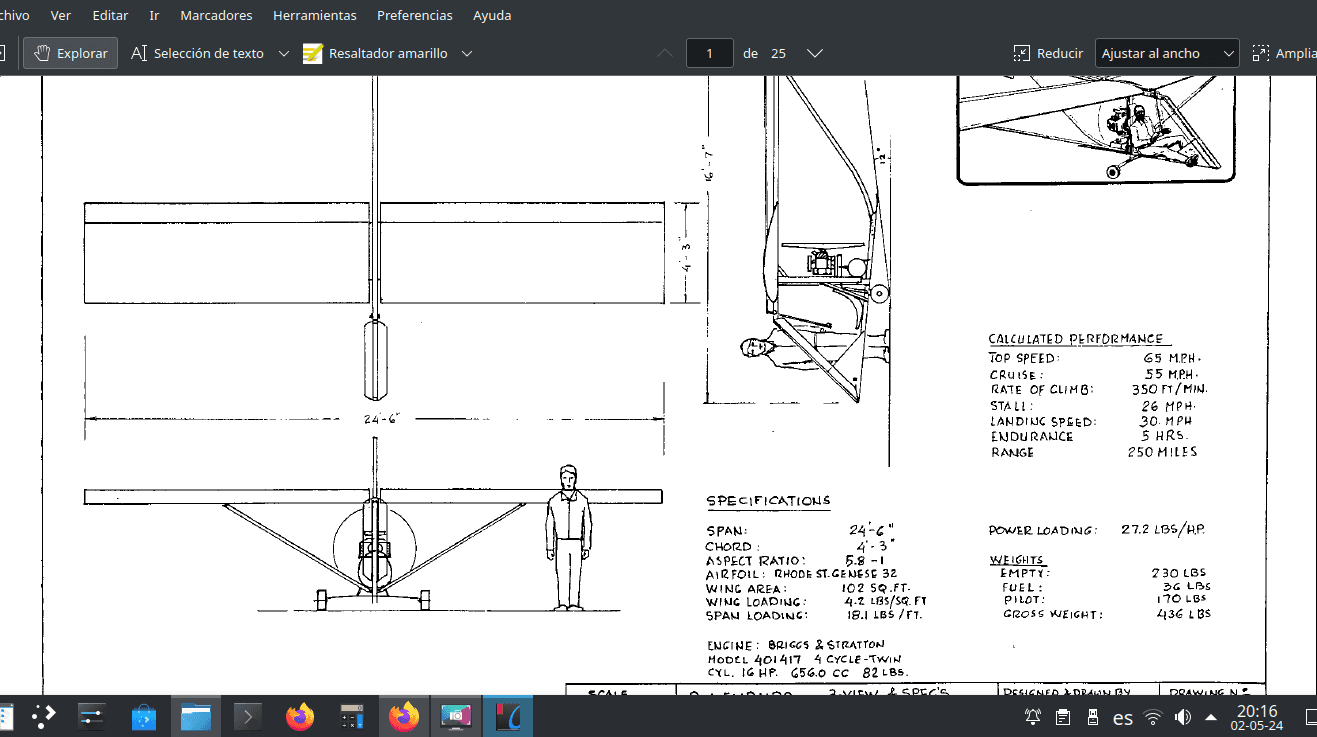Go to previous page with up chevron
Image resolution: width=1317 pixels, height=737 pixels.
click(x=665, y=53)
